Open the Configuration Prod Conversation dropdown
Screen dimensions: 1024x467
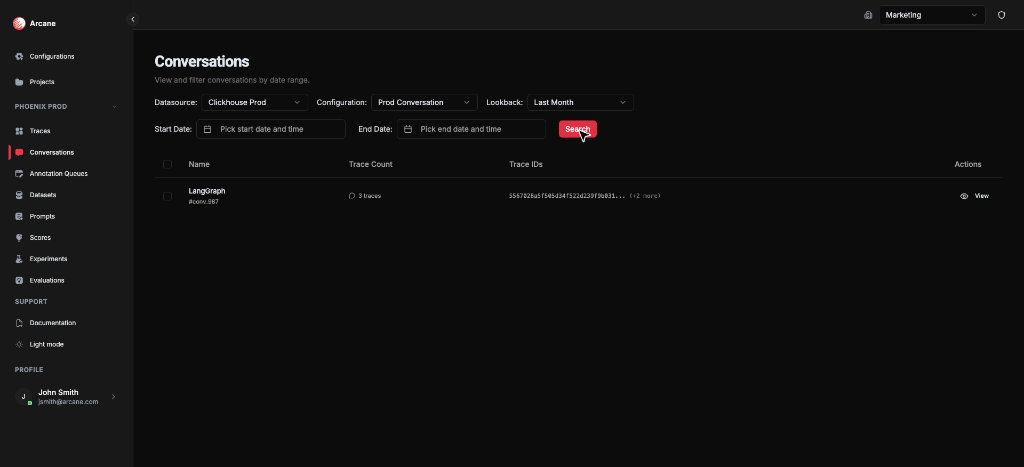[x=424, y=103]
